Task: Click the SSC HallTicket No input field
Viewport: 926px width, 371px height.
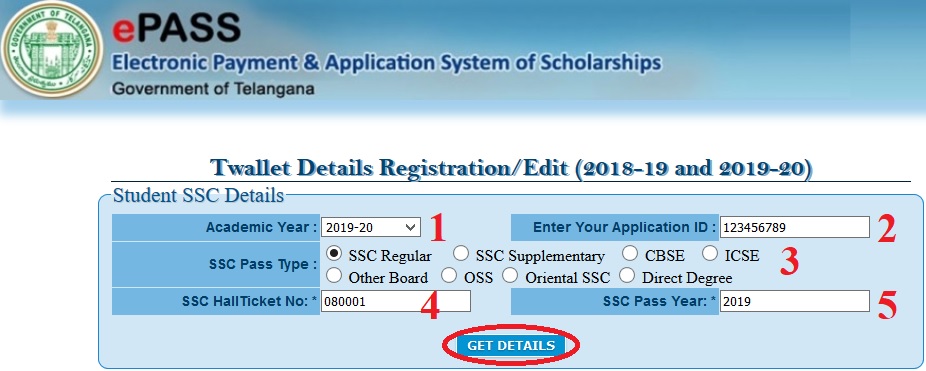Action: (x=396, y=301)
